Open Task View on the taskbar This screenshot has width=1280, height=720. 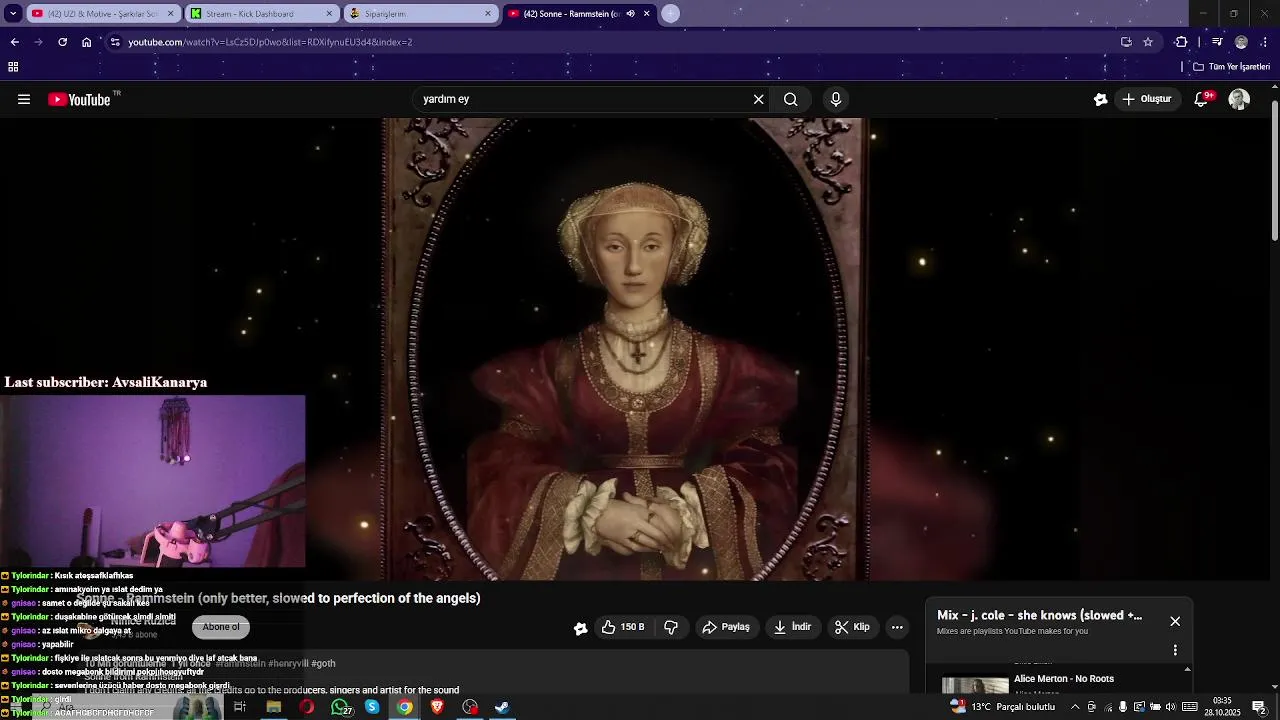click(x=240, y=707)
